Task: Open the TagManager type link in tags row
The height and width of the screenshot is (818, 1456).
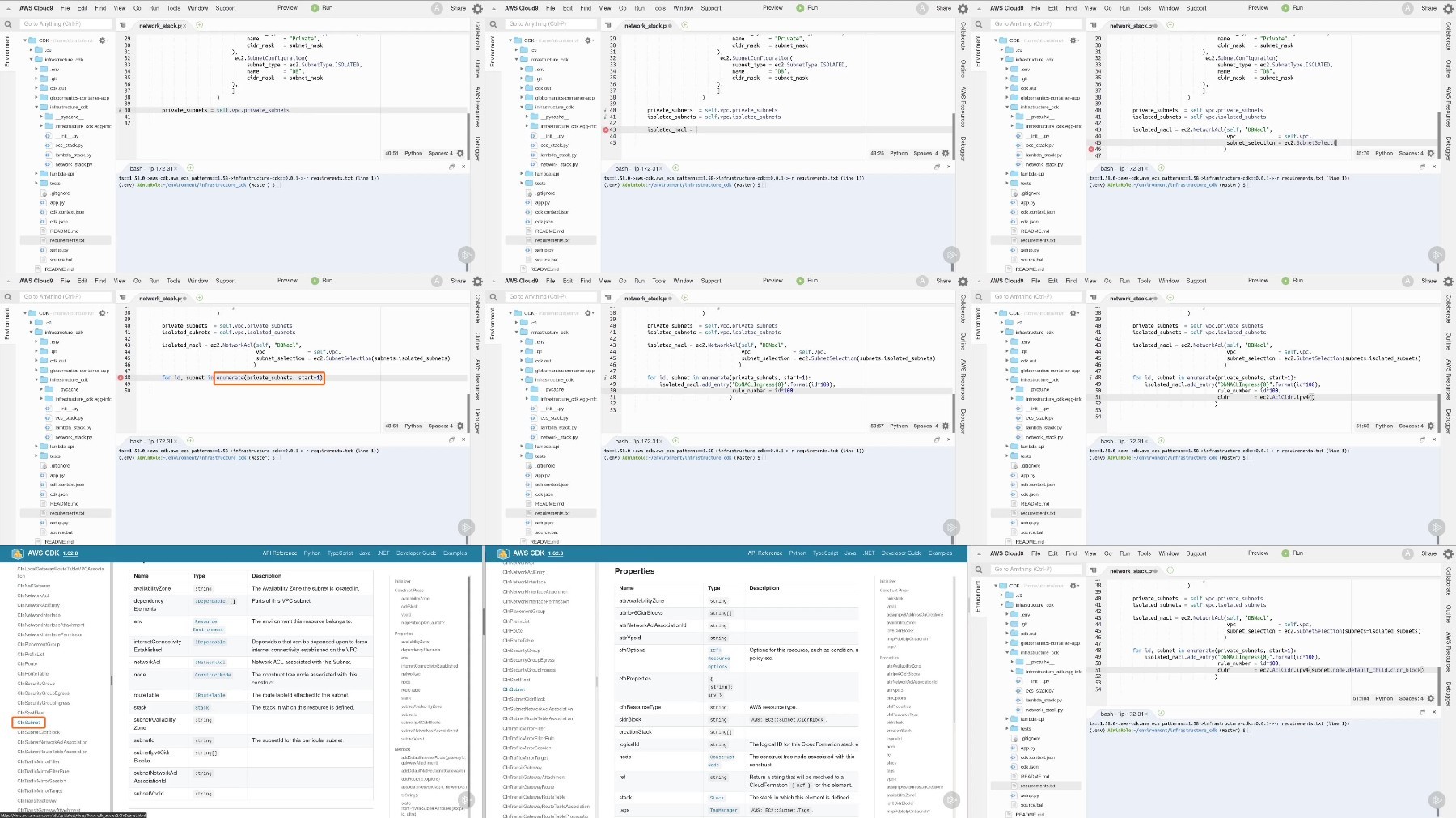Action: 723,810
